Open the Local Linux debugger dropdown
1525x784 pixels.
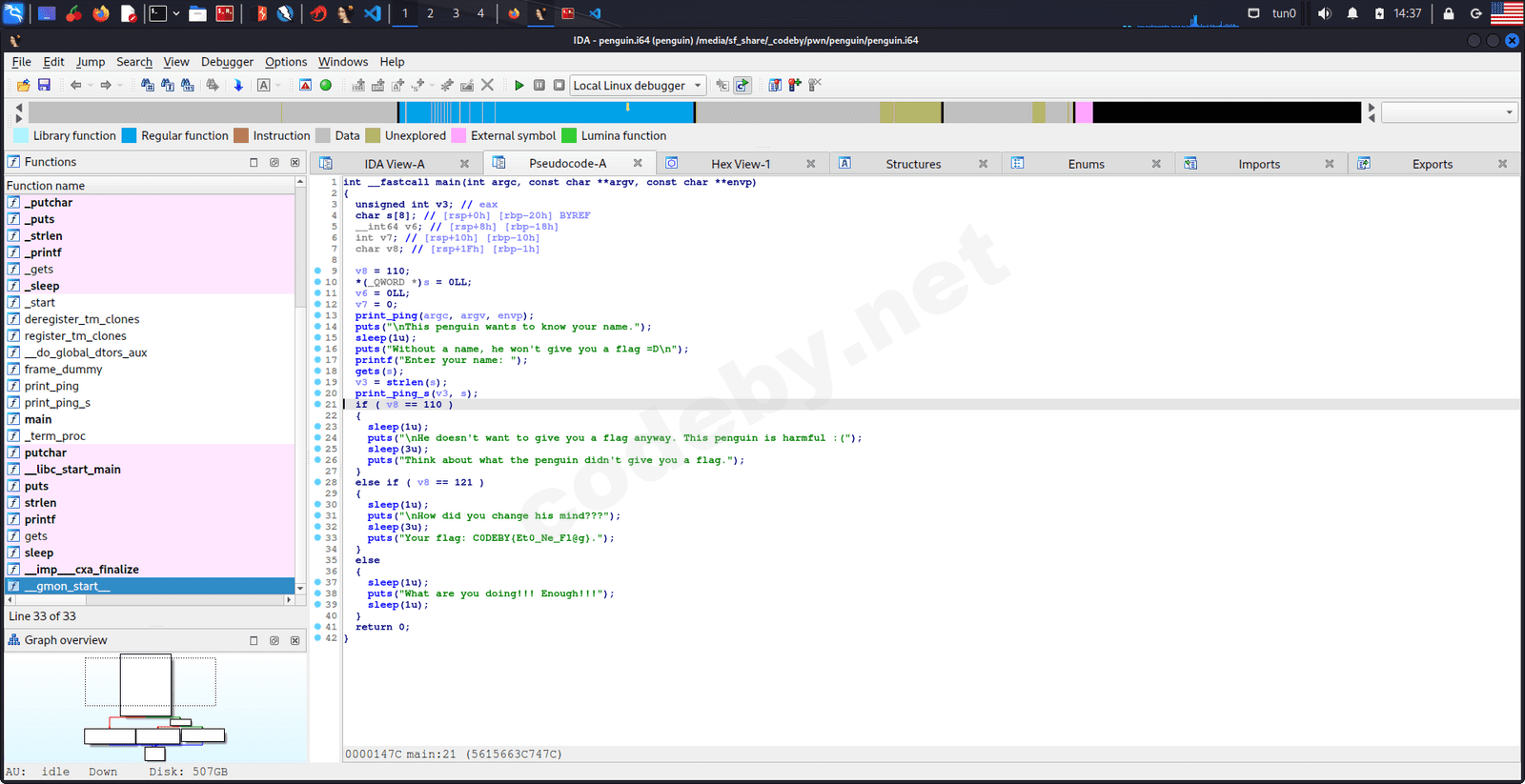click(698, 86)
